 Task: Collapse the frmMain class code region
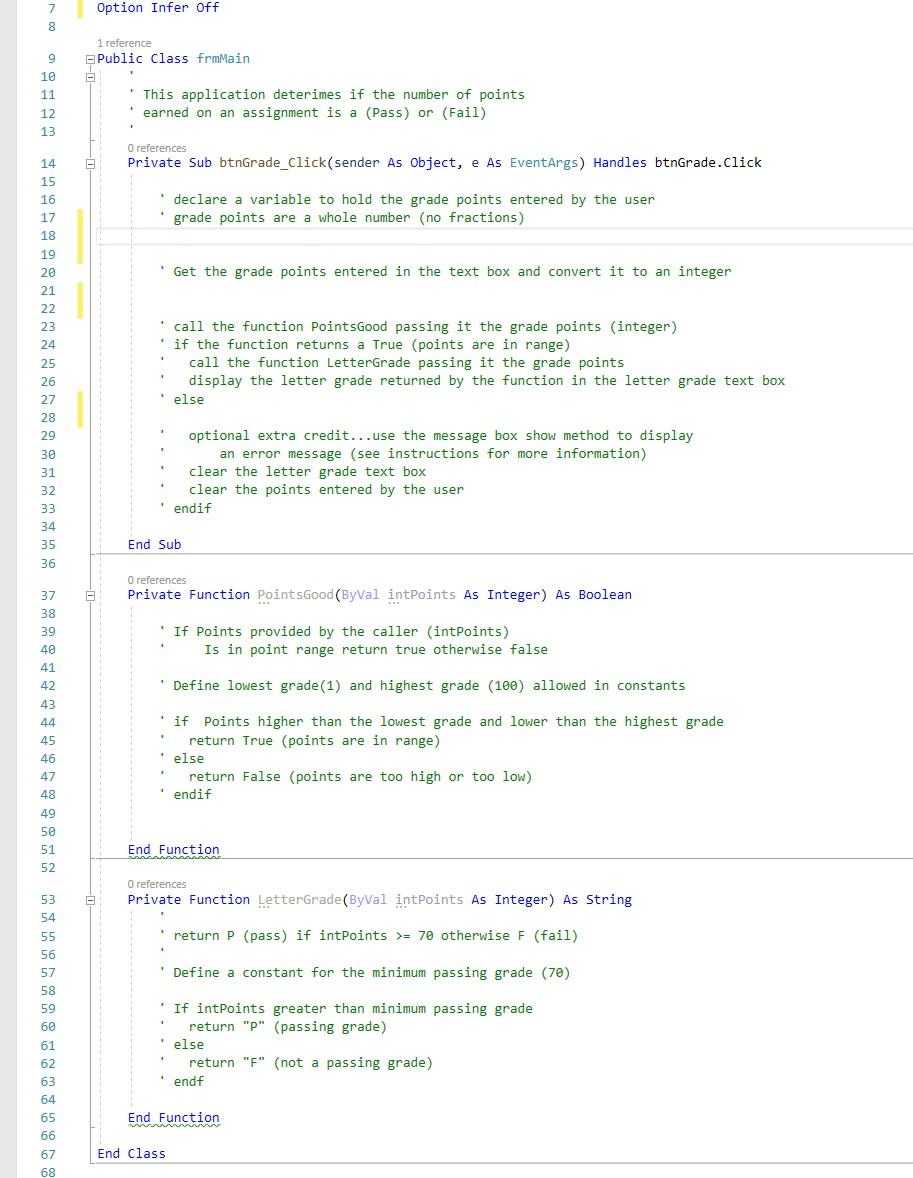click(89, 58)
